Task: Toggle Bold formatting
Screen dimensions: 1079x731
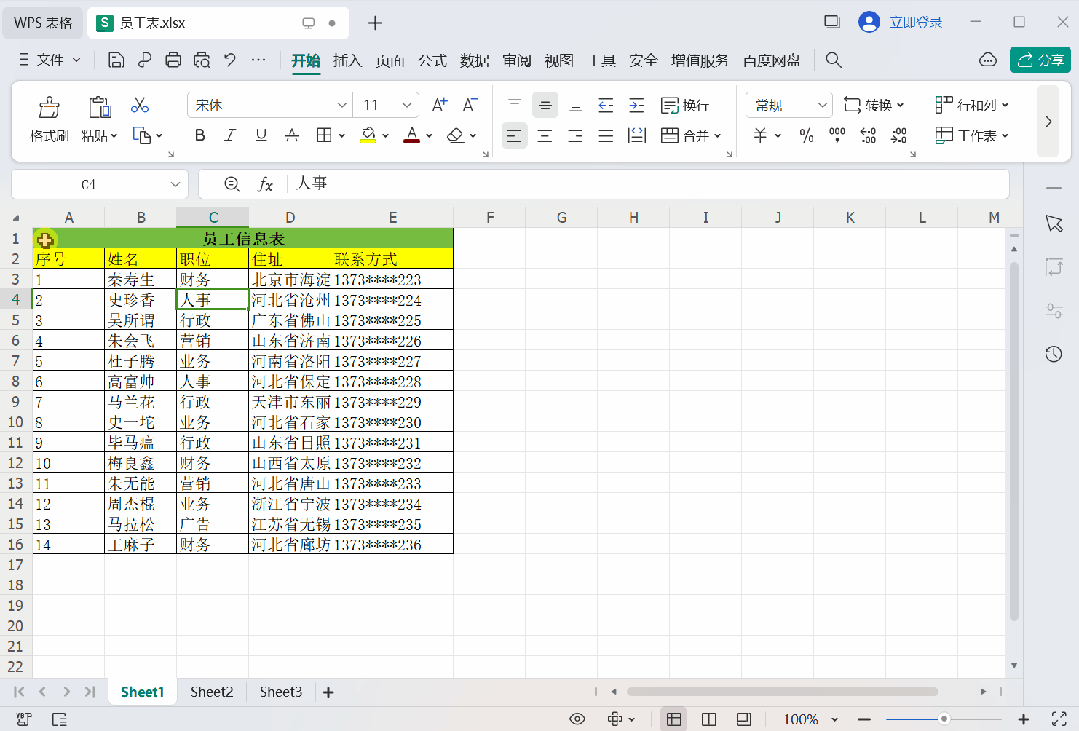Action: (200, 136)
